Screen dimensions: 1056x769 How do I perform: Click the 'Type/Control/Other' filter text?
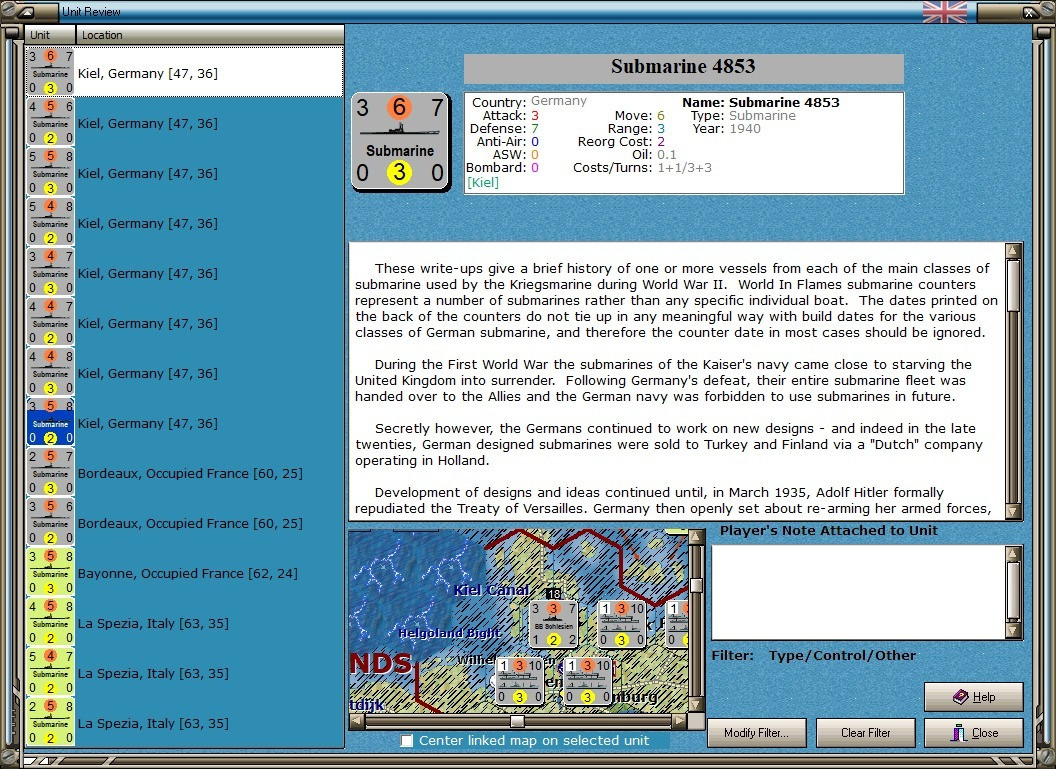pyautogui.click(x=843, y=655)
